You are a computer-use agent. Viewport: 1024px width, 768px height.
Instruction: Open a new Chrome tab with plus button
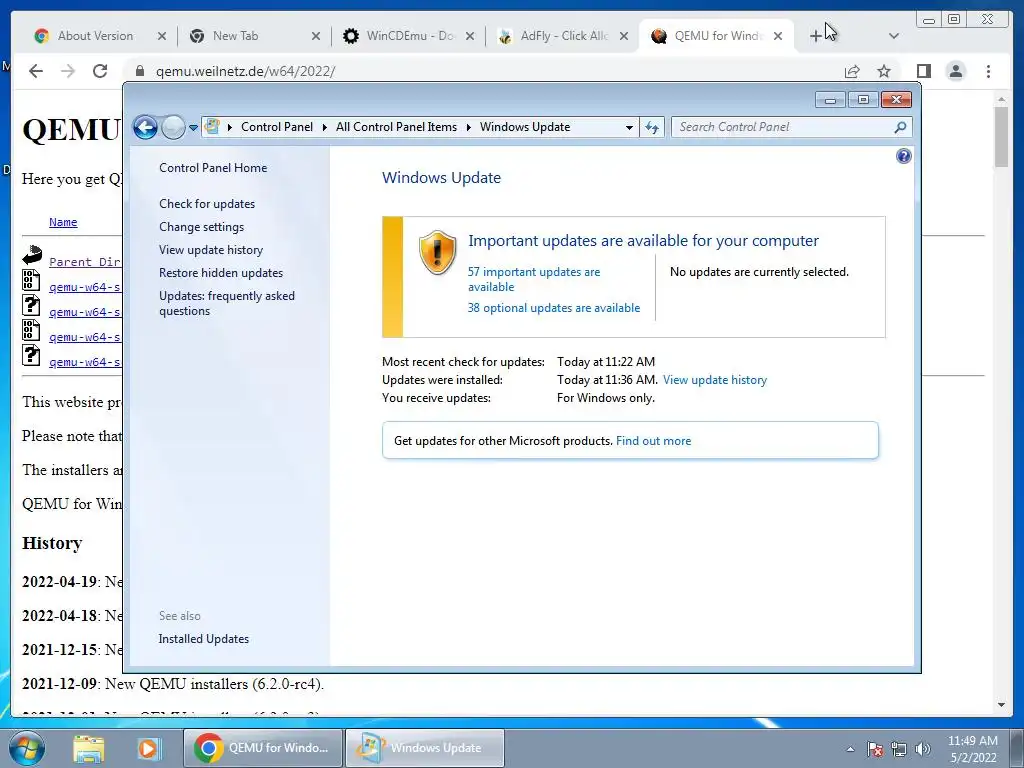pos(815,36)
